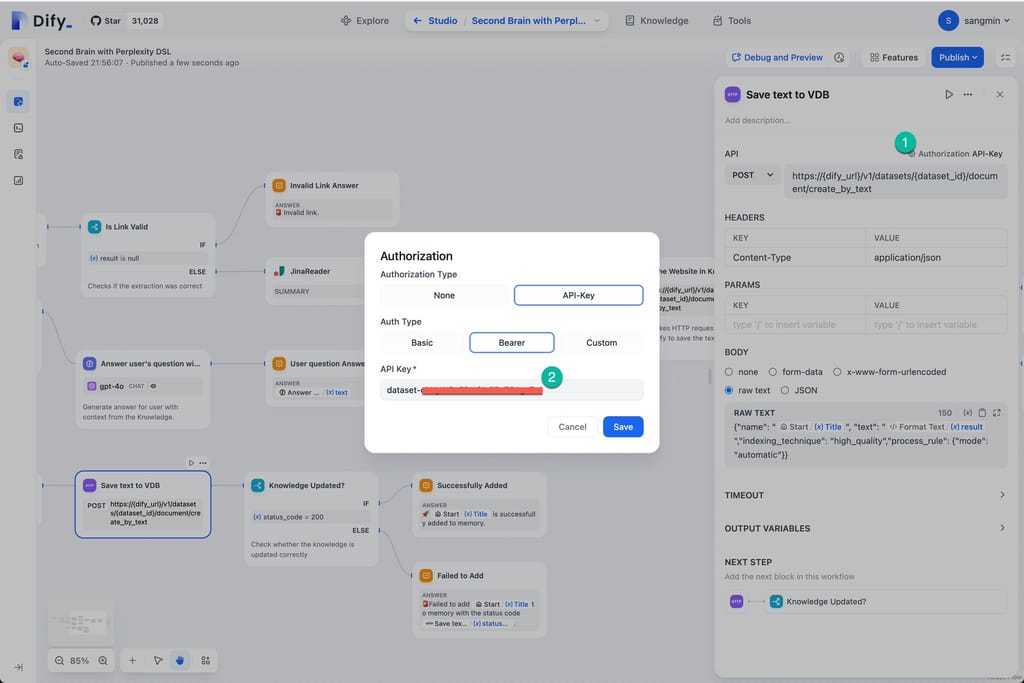
Task: Expand the TIMEOUT section
Action: pos(865,495)
